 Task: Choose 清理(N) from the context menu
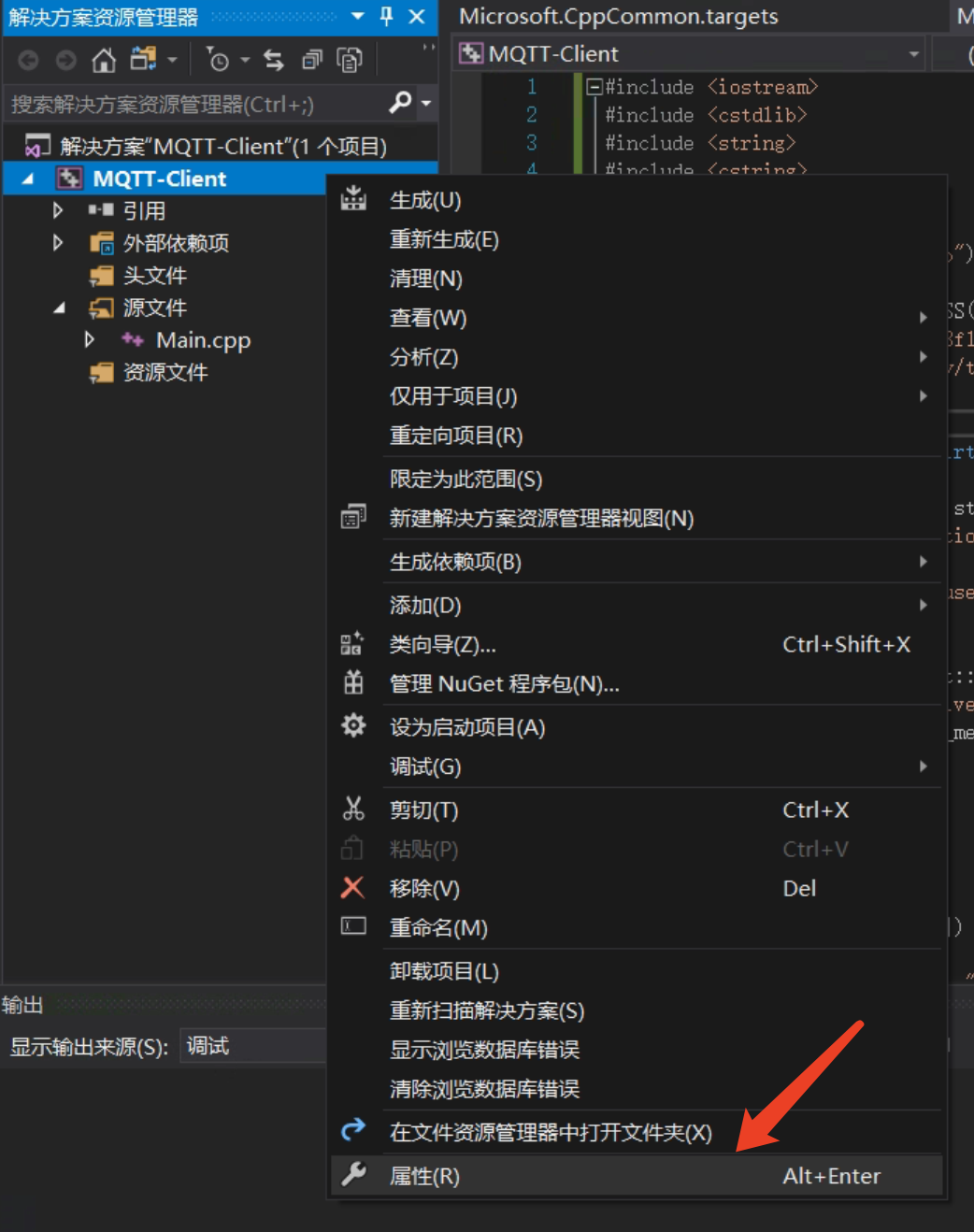click(x=637, y=279)
